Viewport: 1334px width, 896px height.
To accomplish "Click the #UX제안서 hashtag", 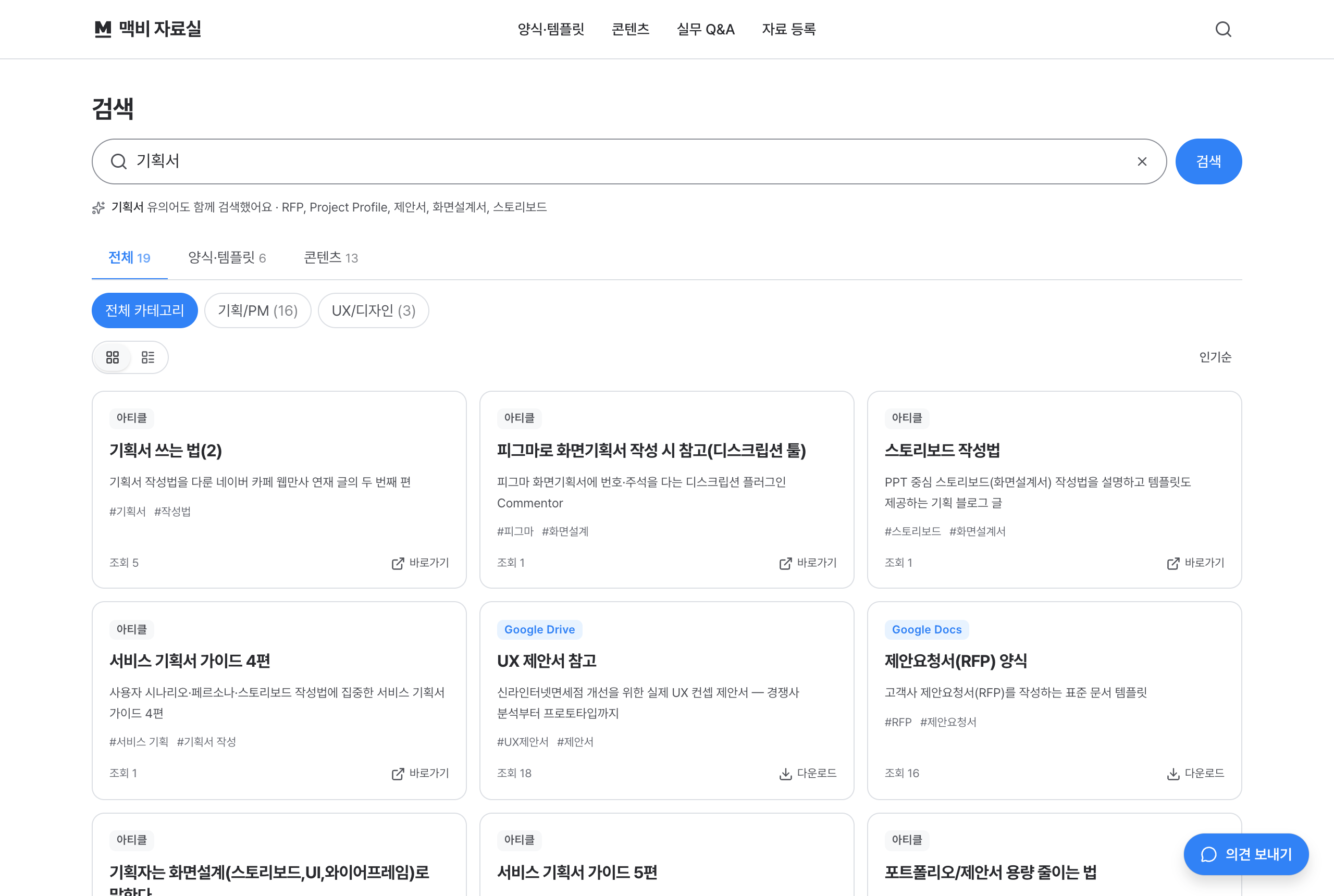I will click(x=523, y=742).
